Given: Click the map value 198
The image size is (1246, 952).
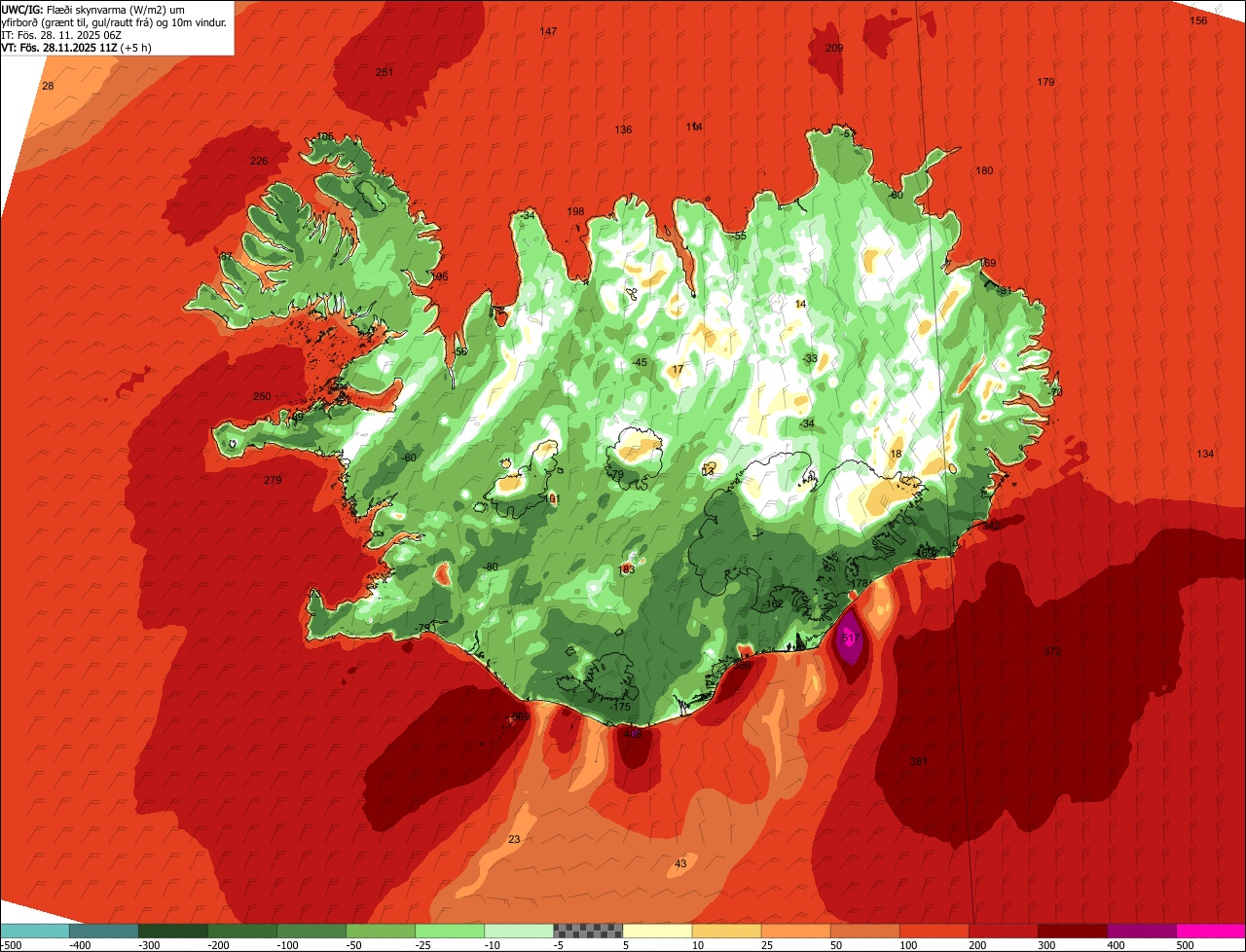Looking at the screenshot, I should click(575, 211).
